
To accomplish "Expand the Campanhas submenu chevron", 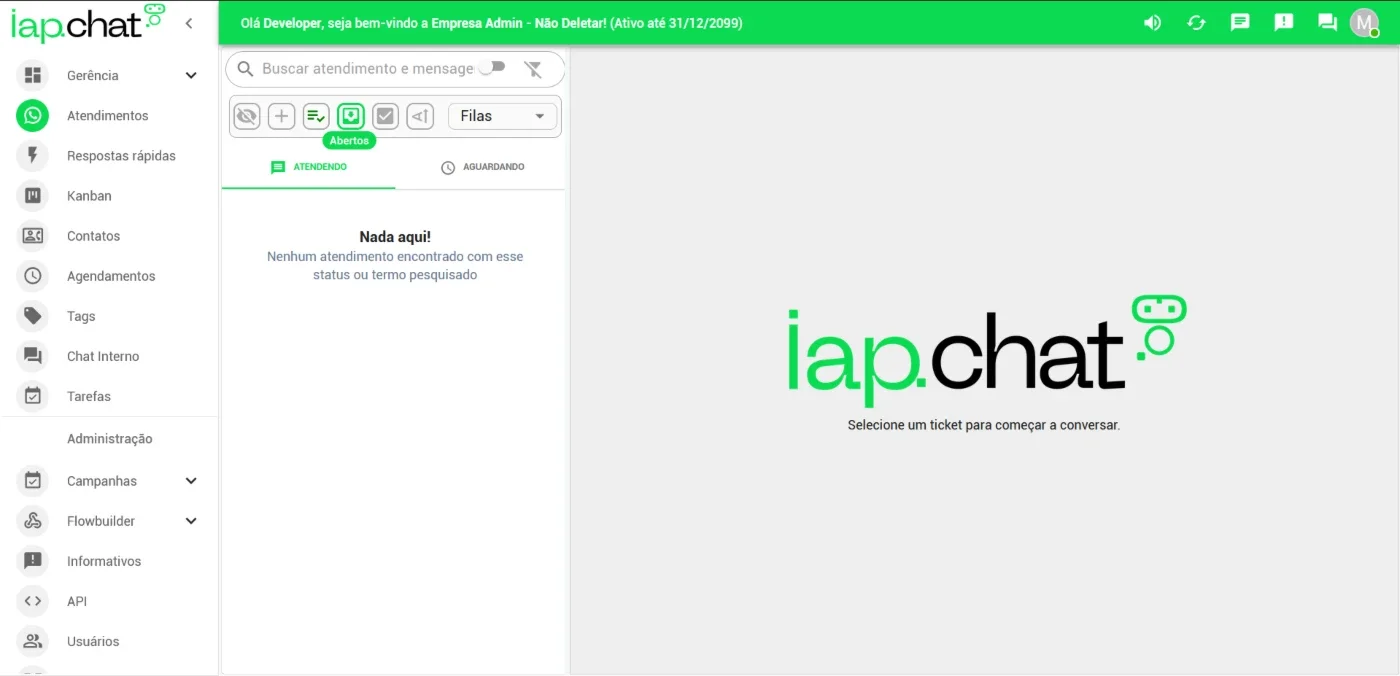I will click(191, 480).
